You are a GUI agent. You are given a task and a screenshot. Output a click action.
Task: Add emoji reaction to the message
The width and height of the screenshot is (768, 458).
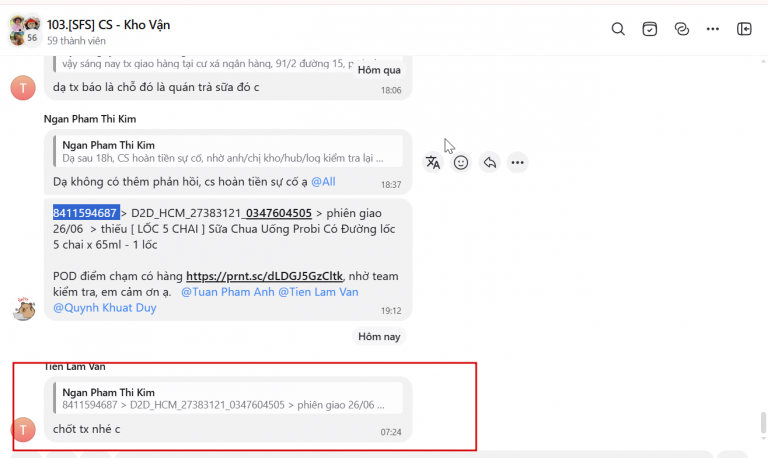pos(461,163)
